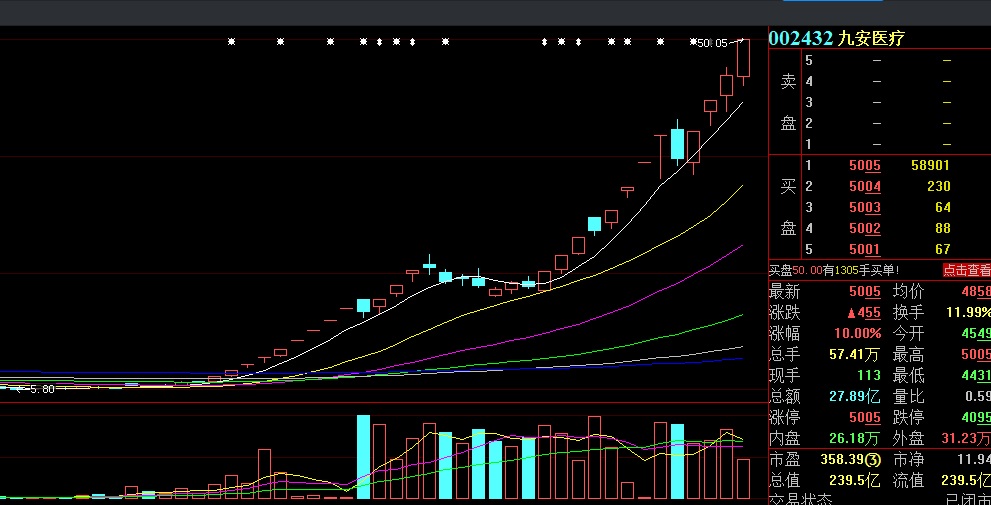This screenshot has width=991, height=505.
Task: Select buy level 2 price 5004
Action: pos(864,186)
